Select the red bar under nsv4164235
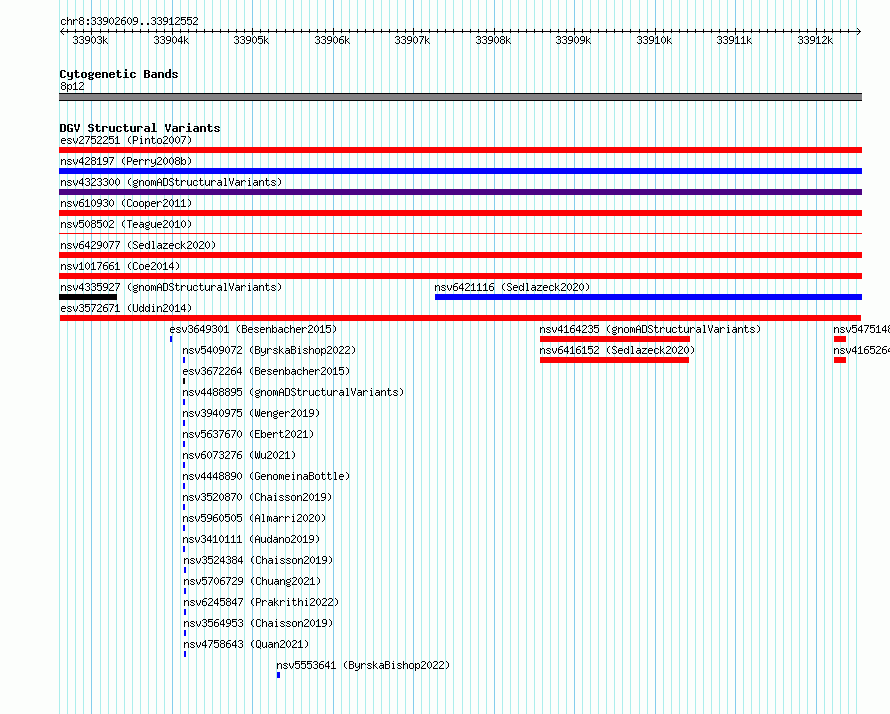The image size is (890, 714). tap(615, 339)
